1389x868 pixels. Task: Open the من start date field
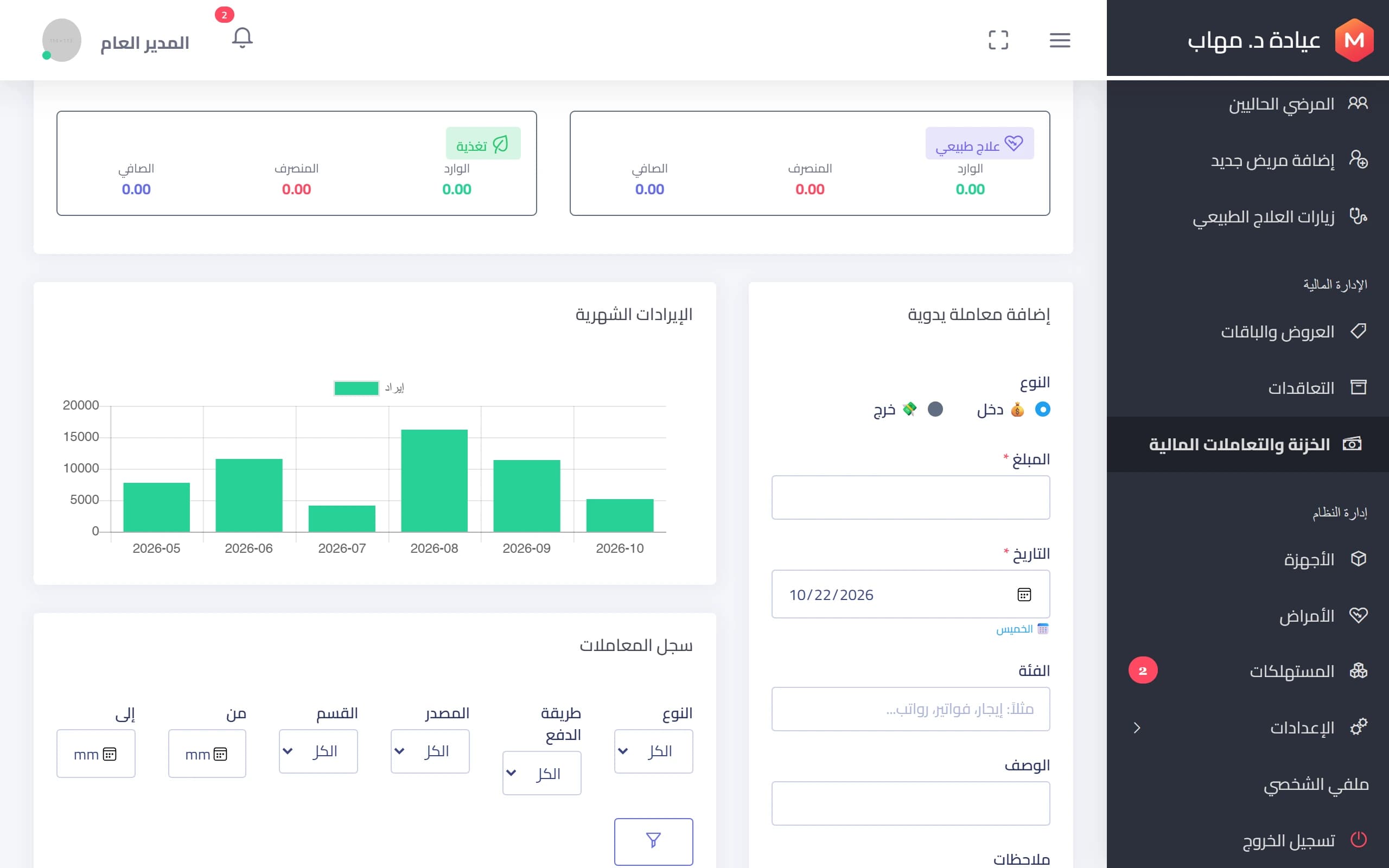pyautogui.click(x=207, y=753)
